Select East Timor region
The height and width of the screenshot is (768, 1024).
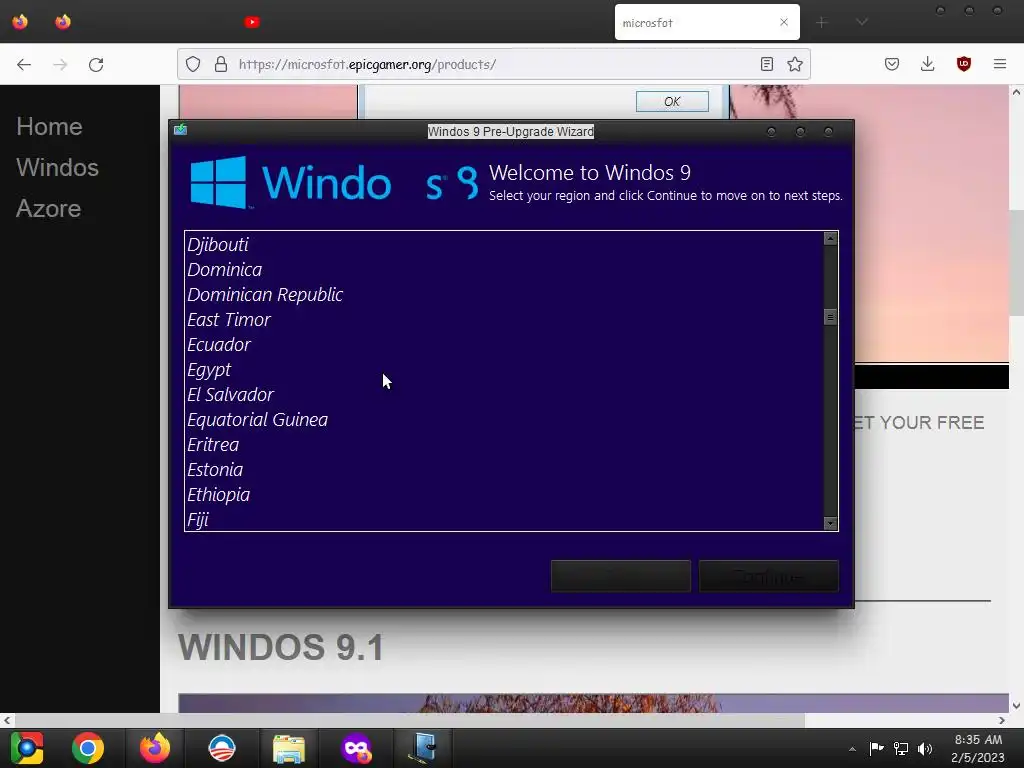[x=504, y=319]
